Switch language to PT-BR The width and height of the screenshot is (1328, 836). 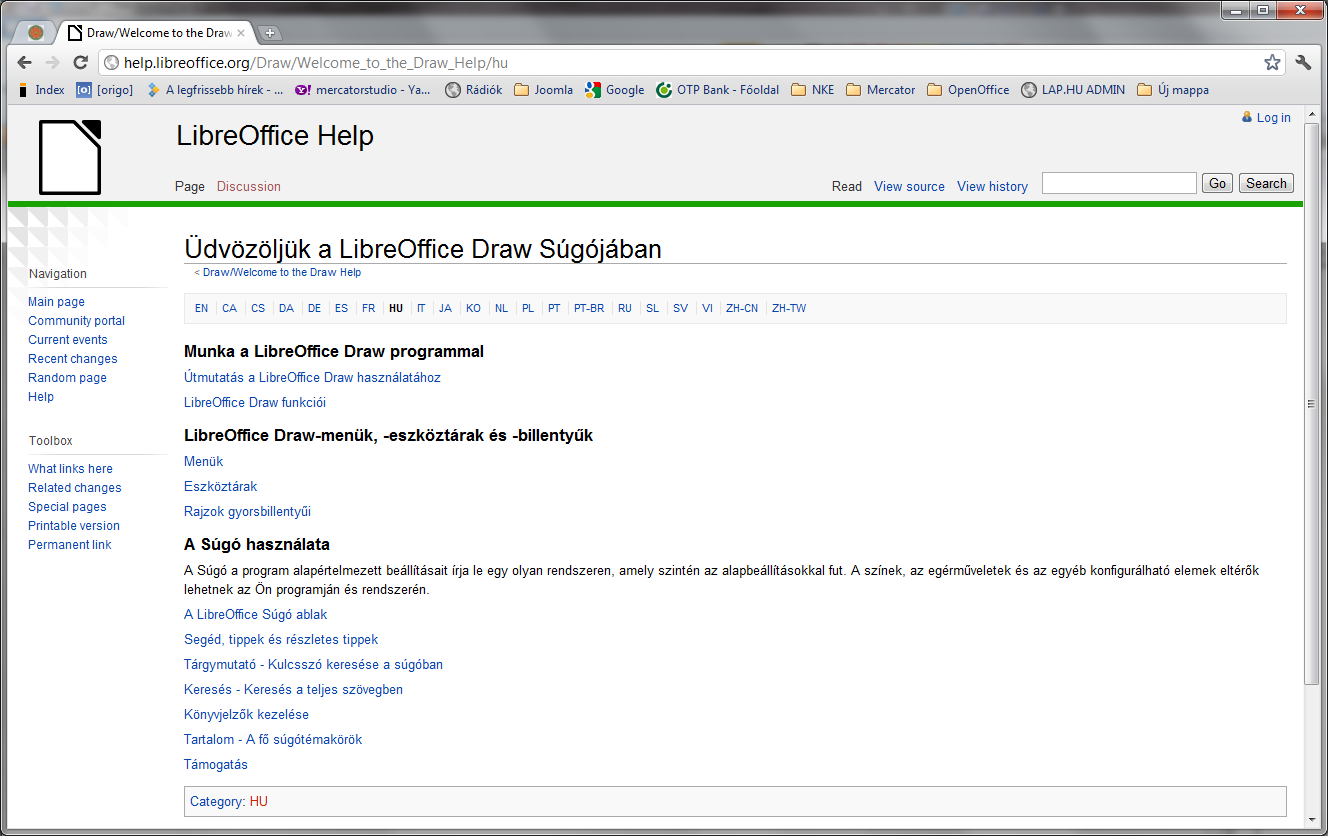tap(589, 309)
